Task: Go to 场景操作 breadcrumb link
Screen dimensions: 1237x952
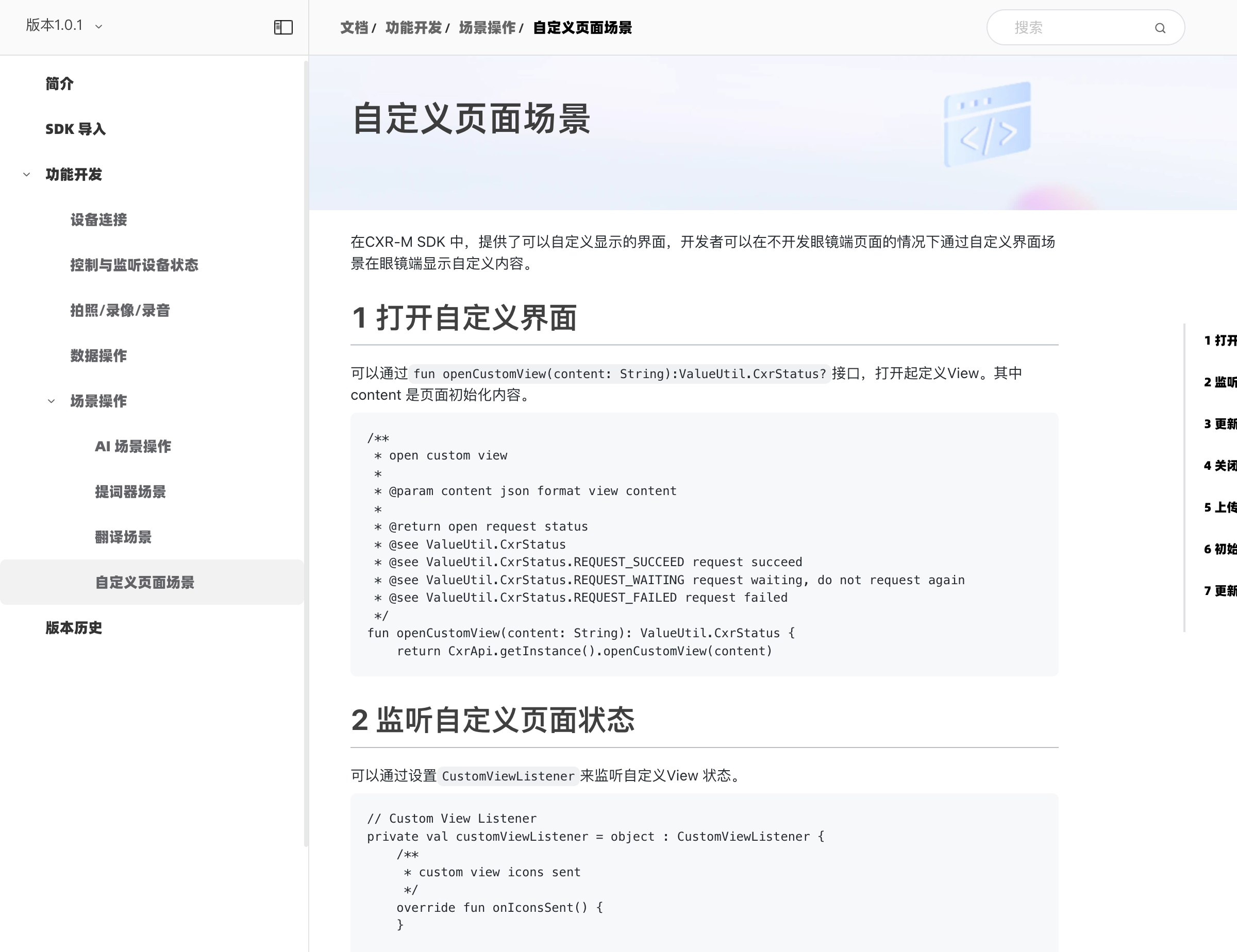Action: click(x=487, y=28)
